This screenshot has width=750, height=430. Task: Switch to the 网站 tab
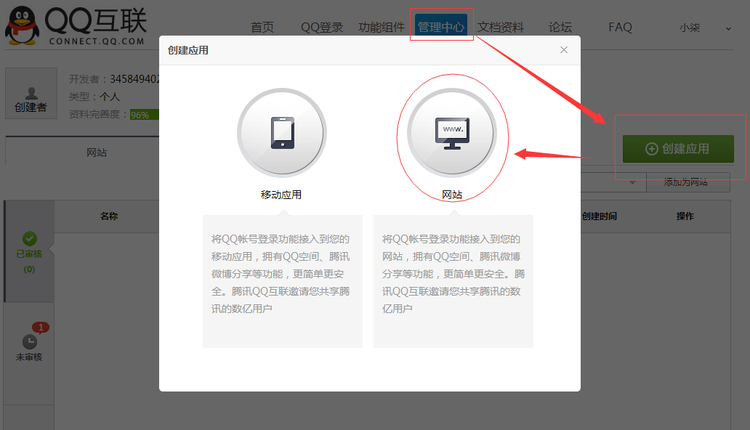pyautogui.click(x=97, y=152)
